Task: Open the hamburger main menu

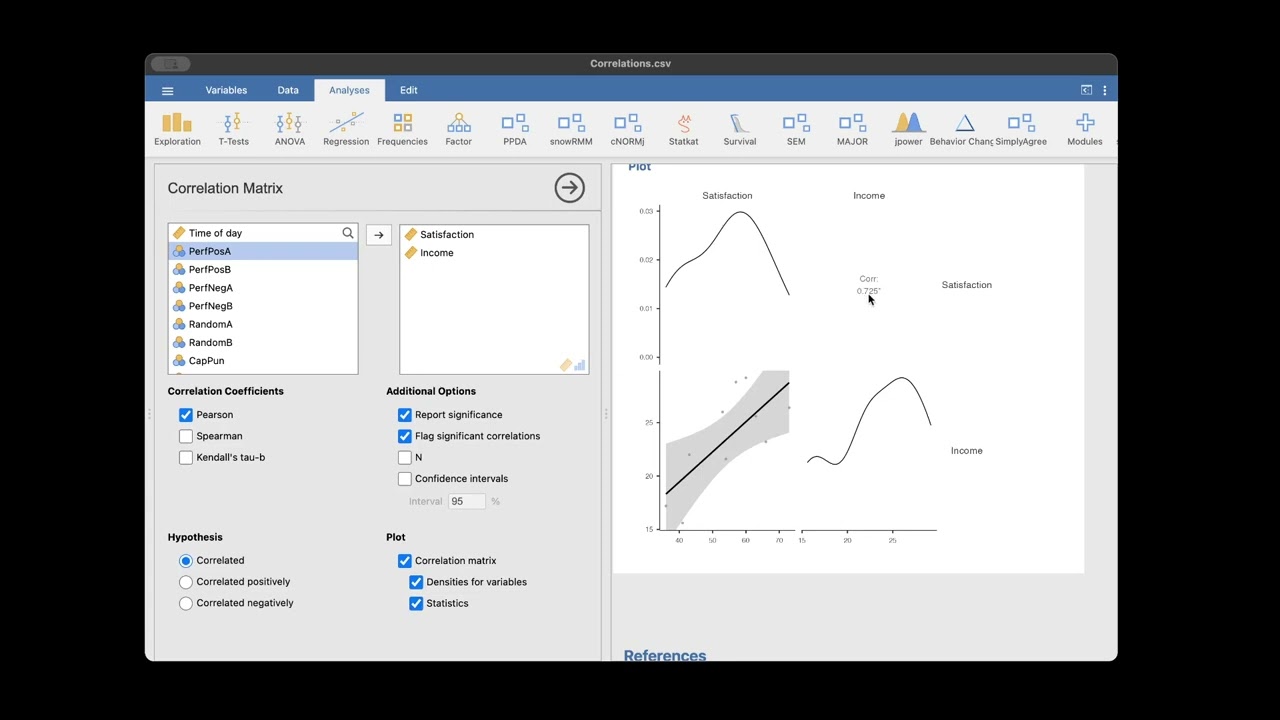Action: 168,90
